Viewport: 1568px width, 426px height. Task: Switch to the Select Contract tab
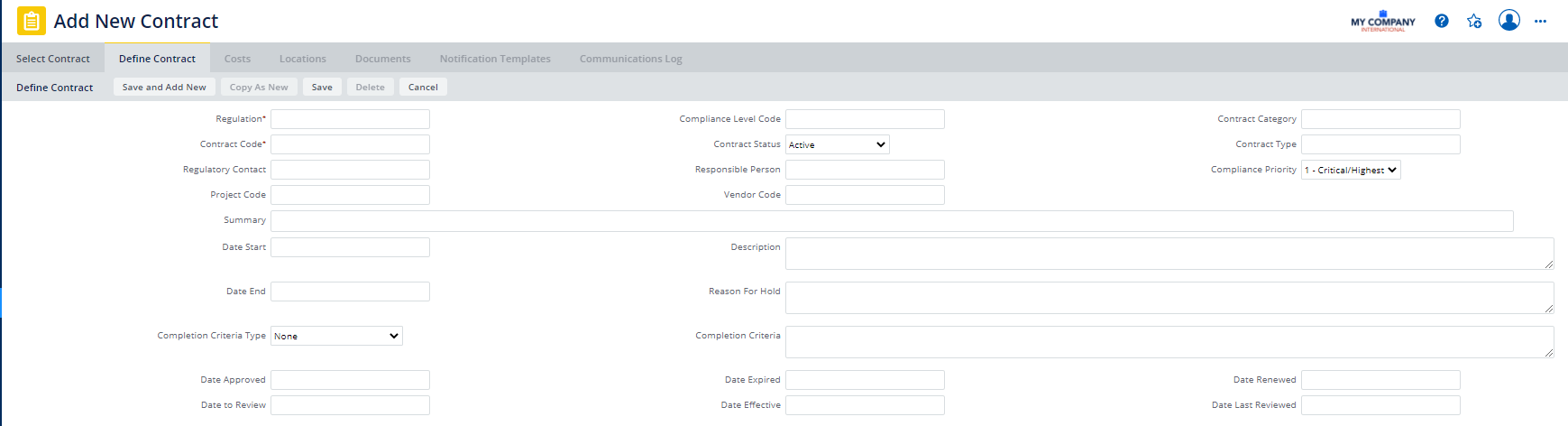53,59
